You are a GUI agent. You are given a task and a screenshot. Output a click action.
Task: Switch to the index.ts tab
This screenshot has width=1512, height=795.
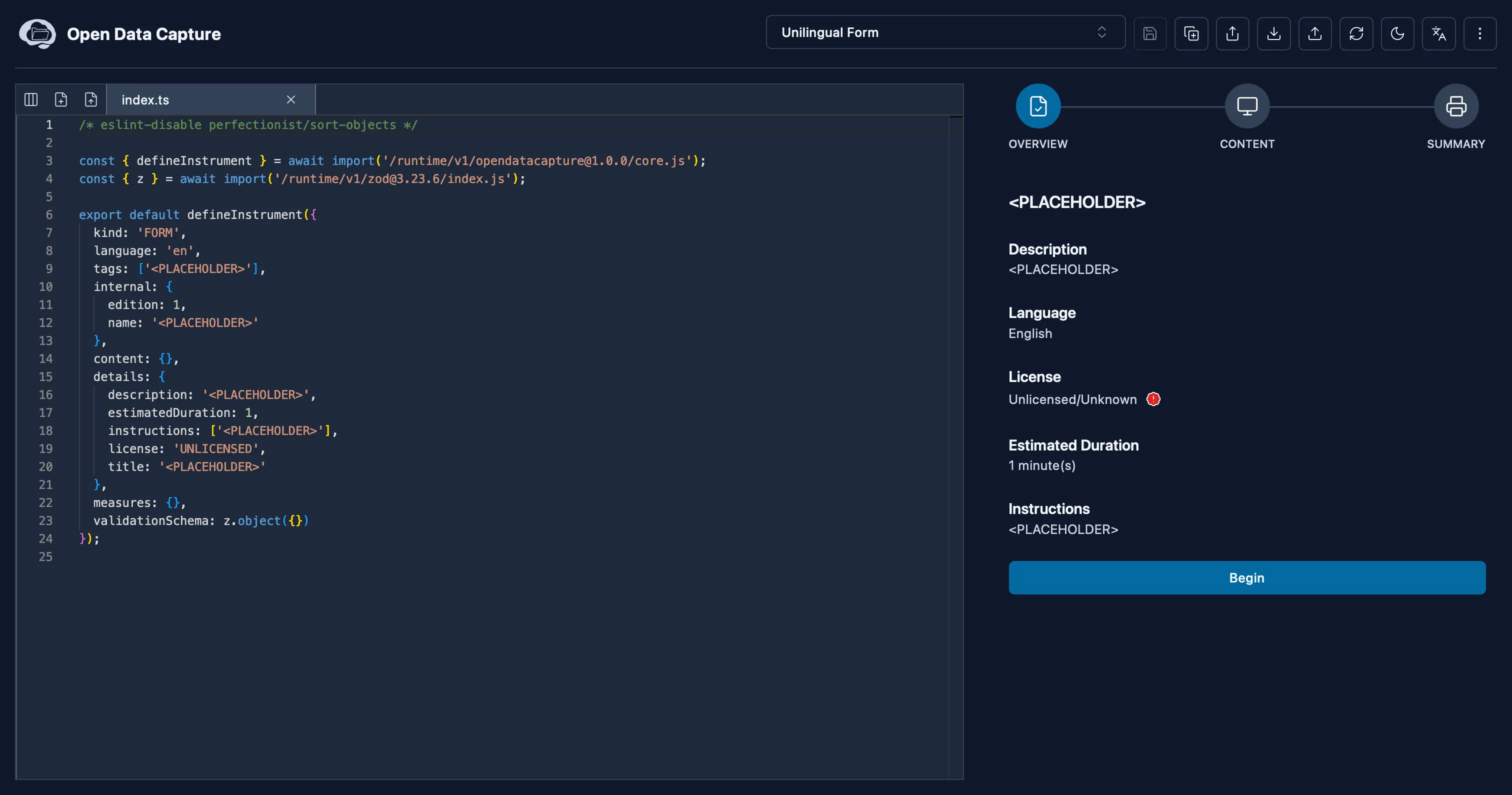(x=145, y=99)
